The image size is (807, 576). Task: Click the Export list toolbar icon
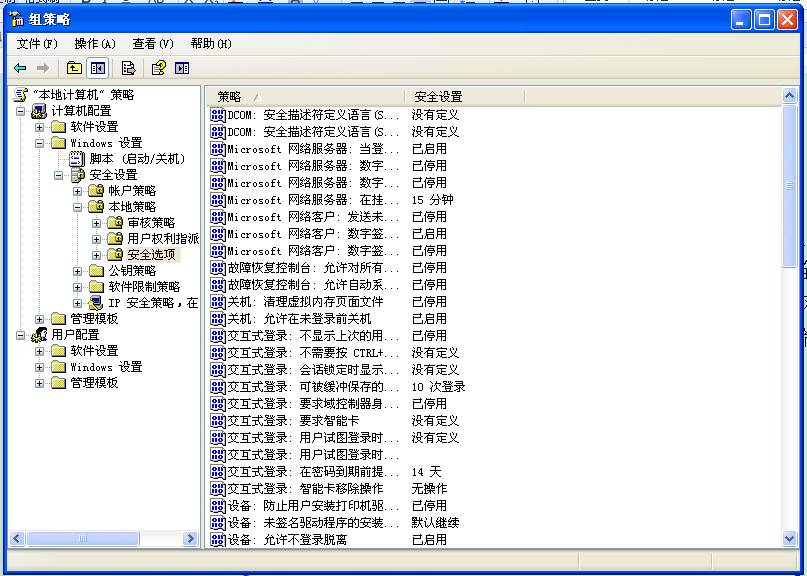pos(128,68)
